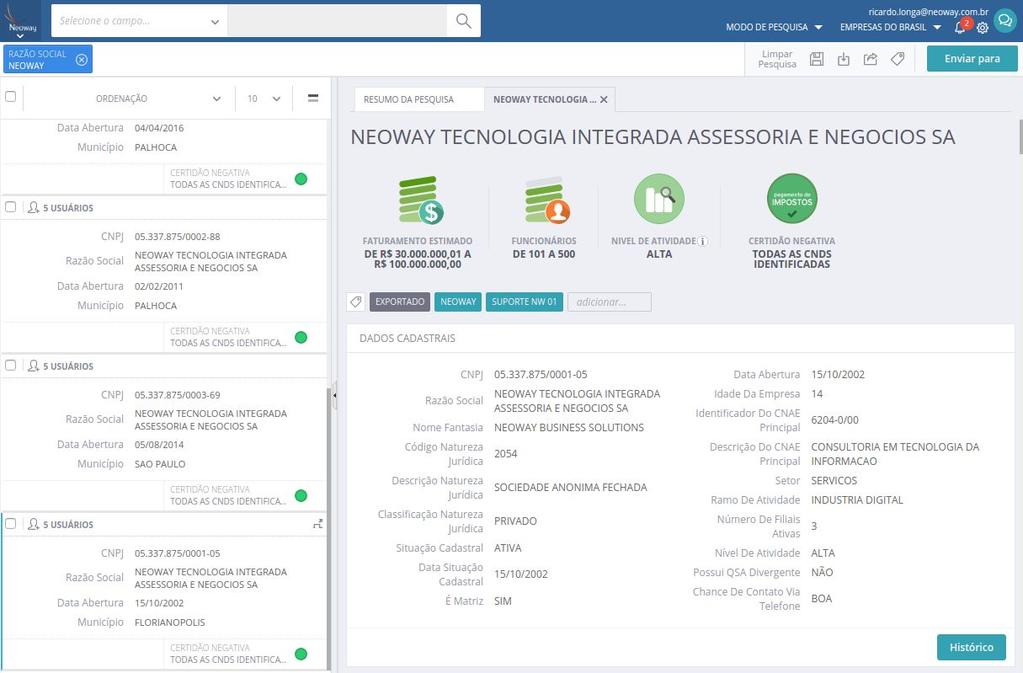Save the current search using disk icon
This screenshot has height=673, width=1023.
817,59
